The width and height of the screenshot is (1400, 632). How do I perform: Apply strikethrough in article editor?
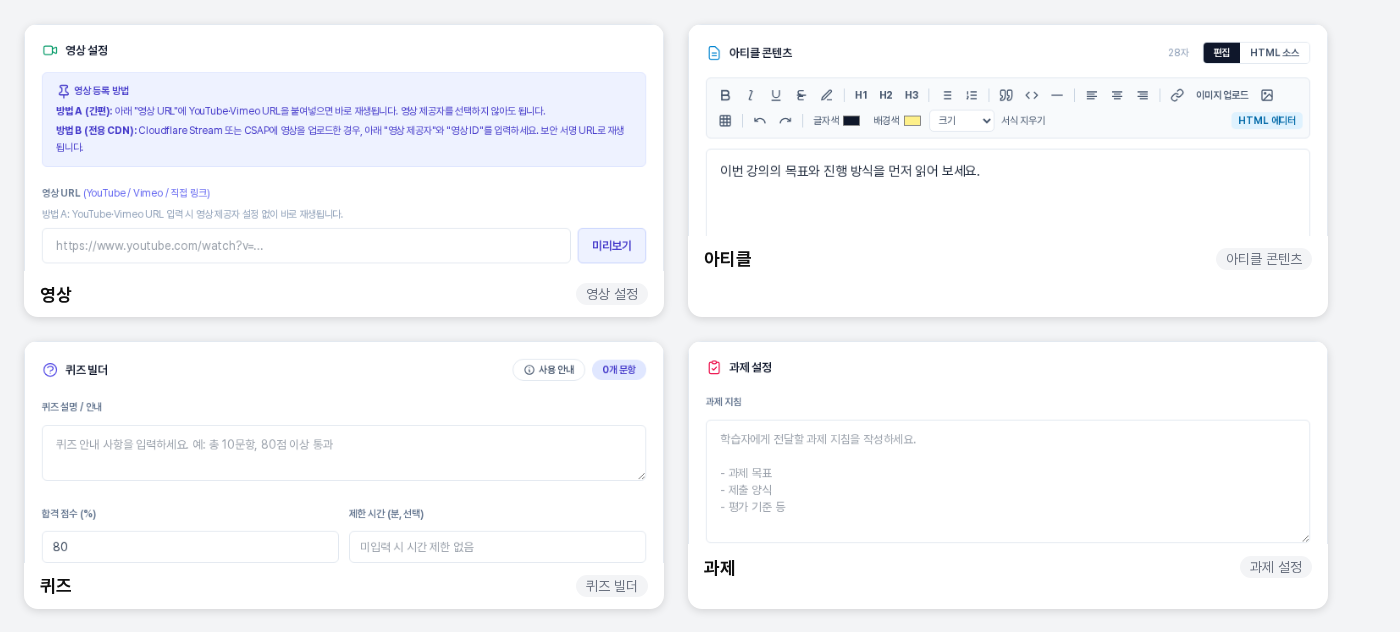pyautogui.click(x=801, y=95)
